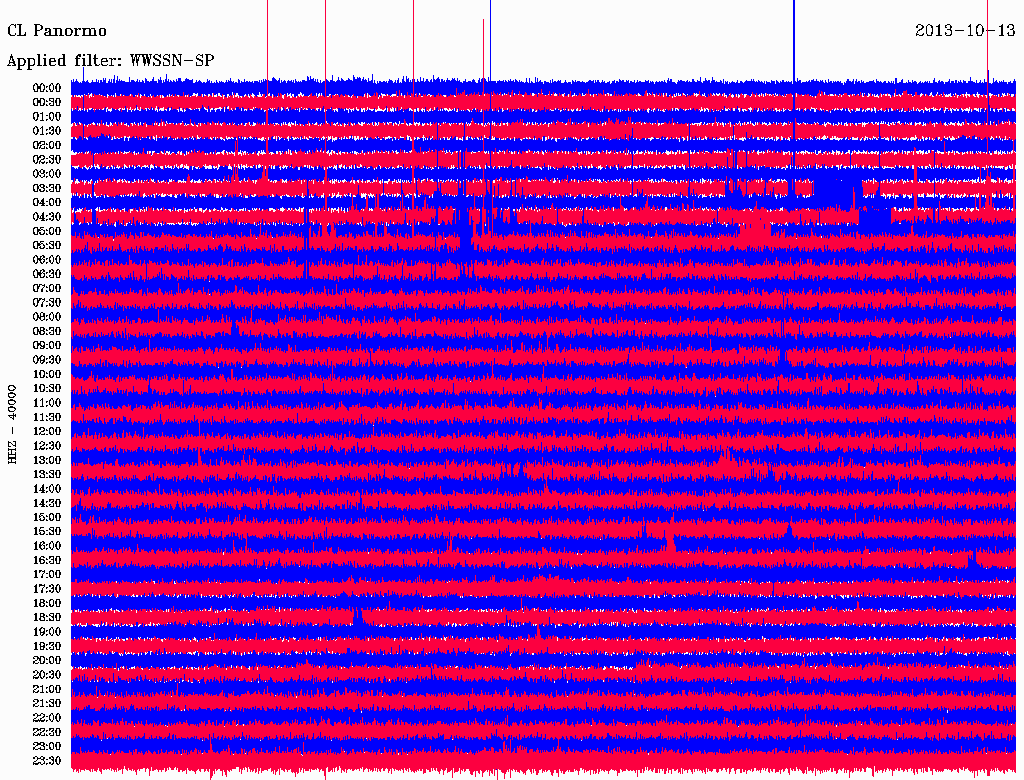Click the 19:30 time label

click(x=46, y=646)
